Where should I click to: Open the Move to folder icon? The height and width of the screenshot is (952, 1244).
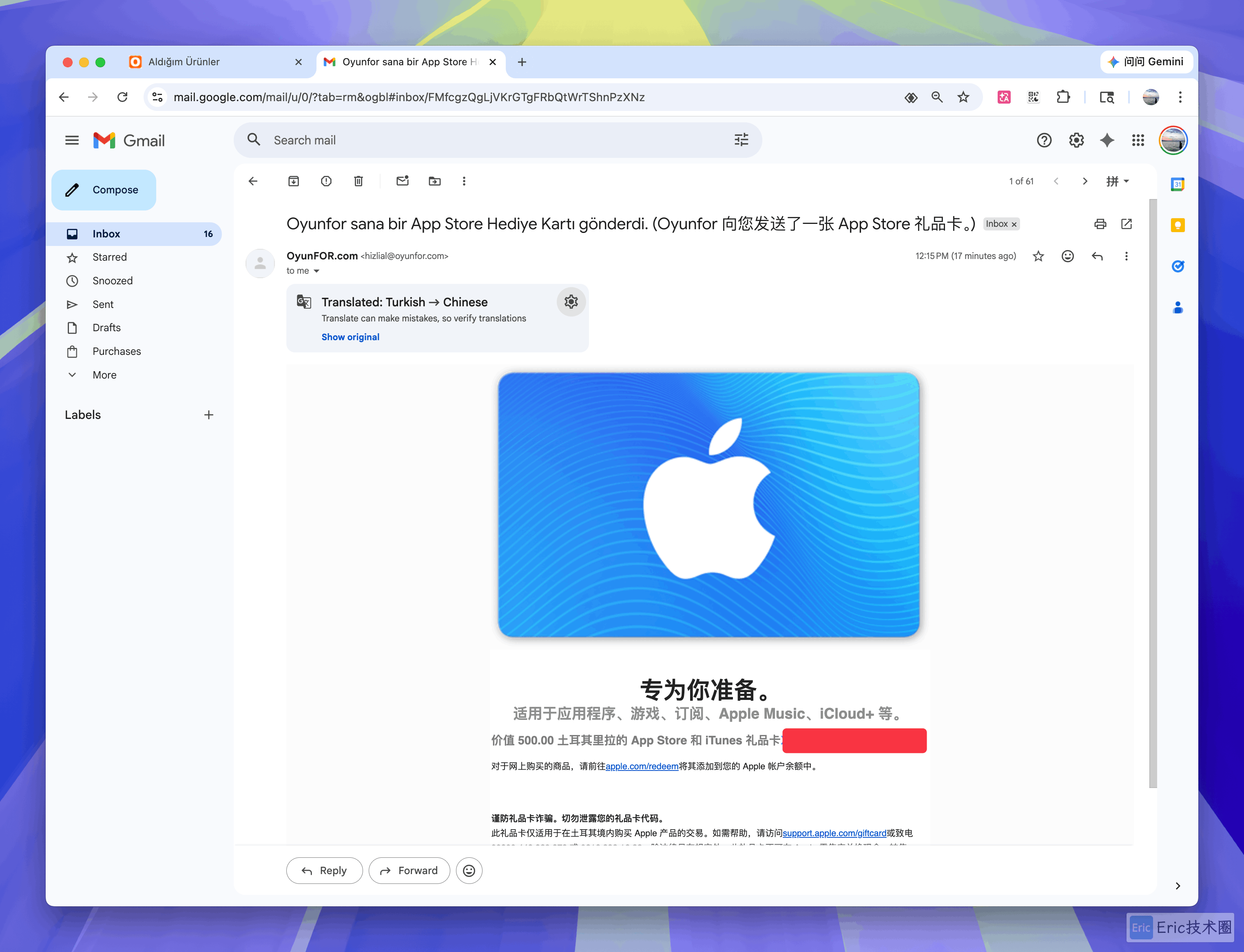434,182
